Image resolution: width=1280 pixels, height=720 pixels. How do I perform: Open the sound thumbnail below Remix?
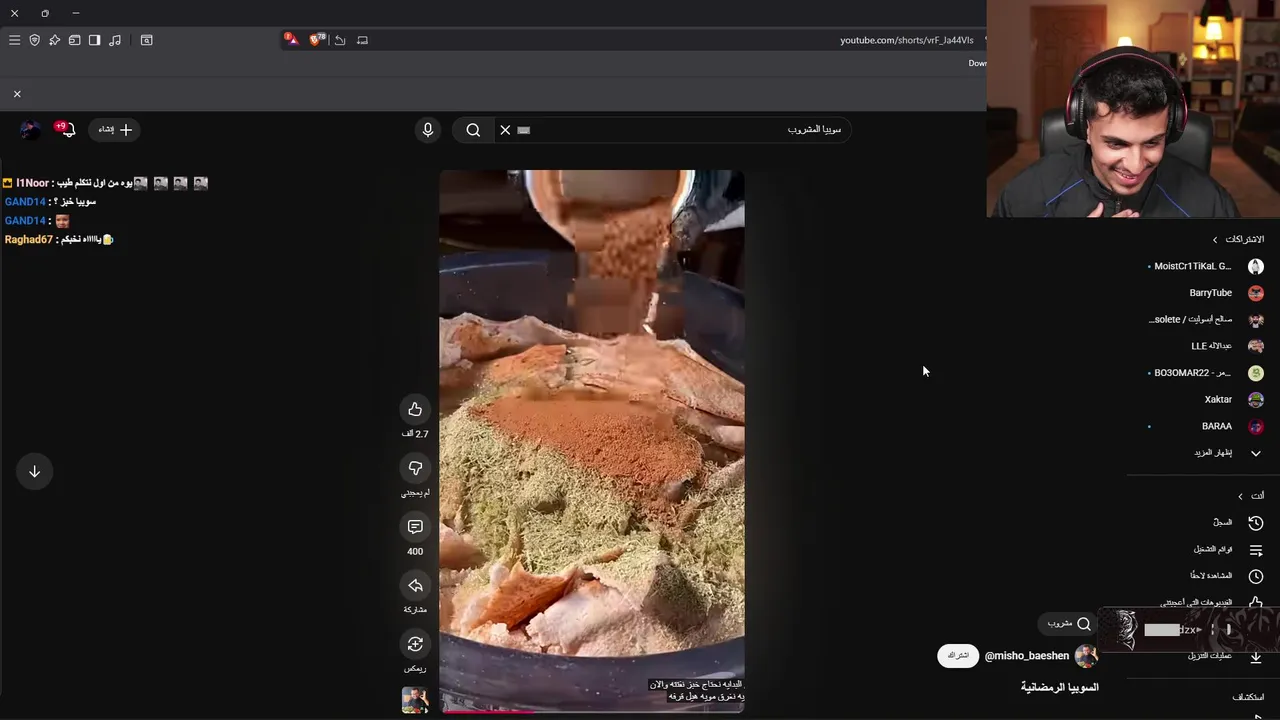(x=415, y=700)
